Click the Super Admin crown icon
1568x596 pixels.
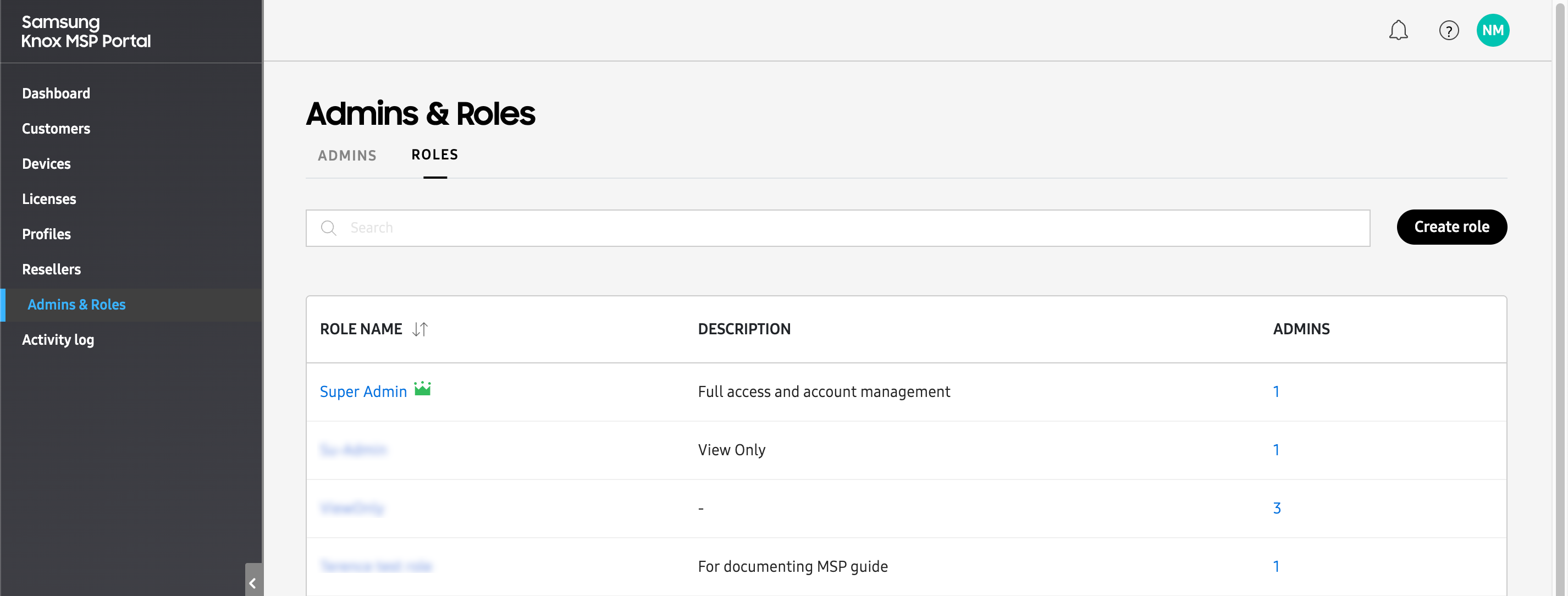422,388
